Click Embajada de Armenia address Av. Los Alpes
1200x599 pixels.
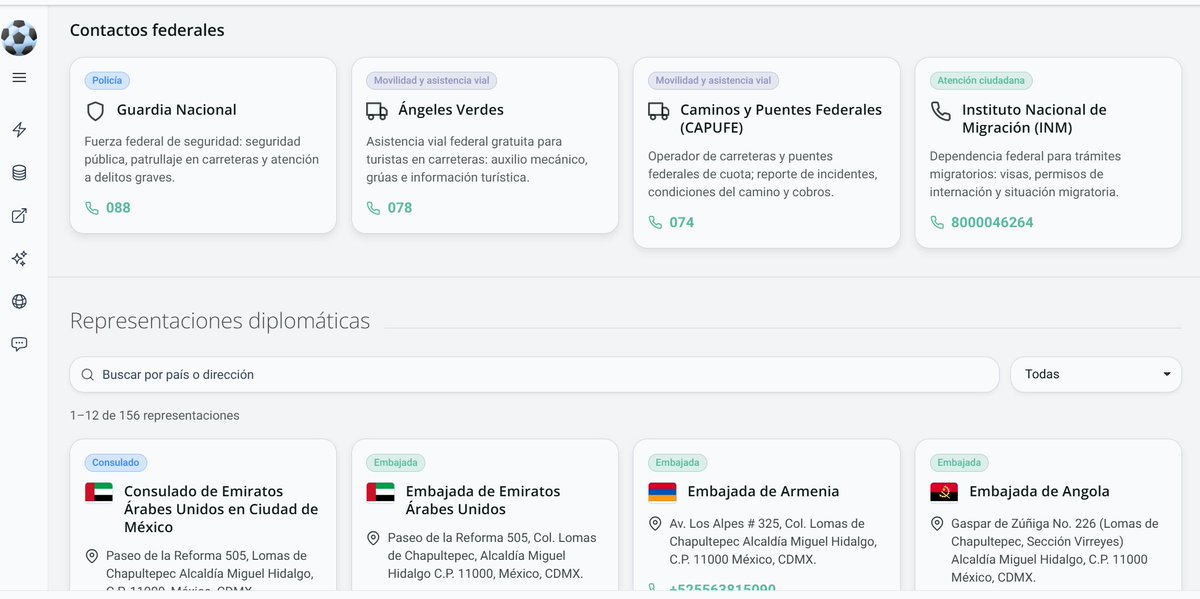pos(773,542)
